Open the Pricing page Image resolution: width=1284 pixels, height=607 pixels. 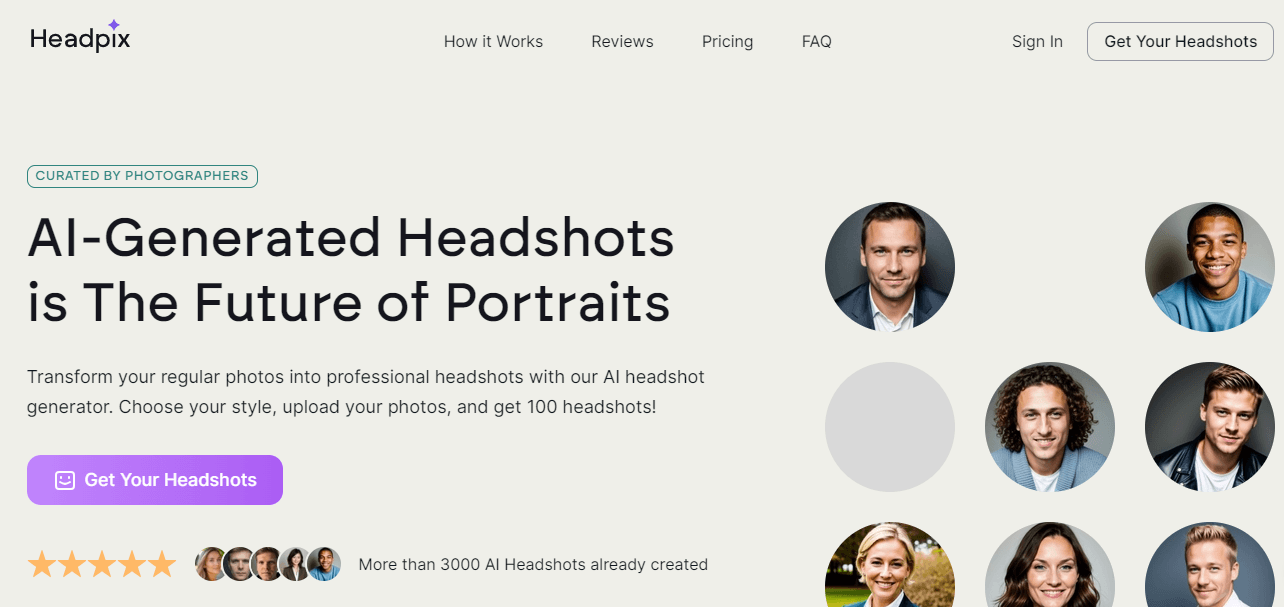[727, 42]
